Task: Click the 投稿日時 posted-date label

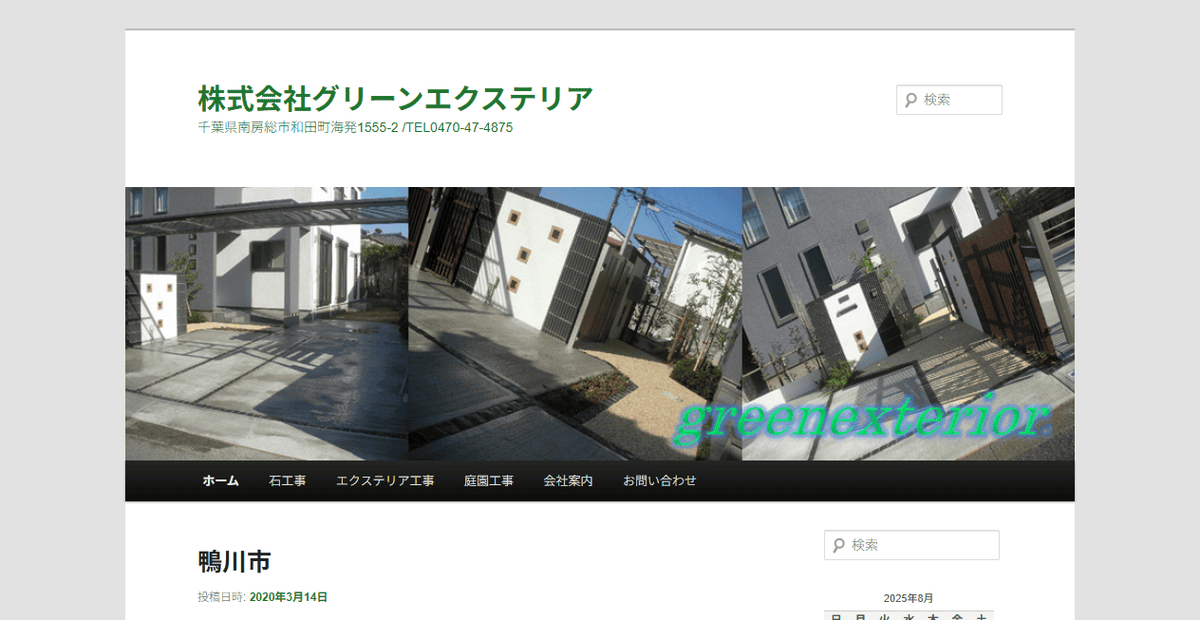Action: tap(220, 597)
